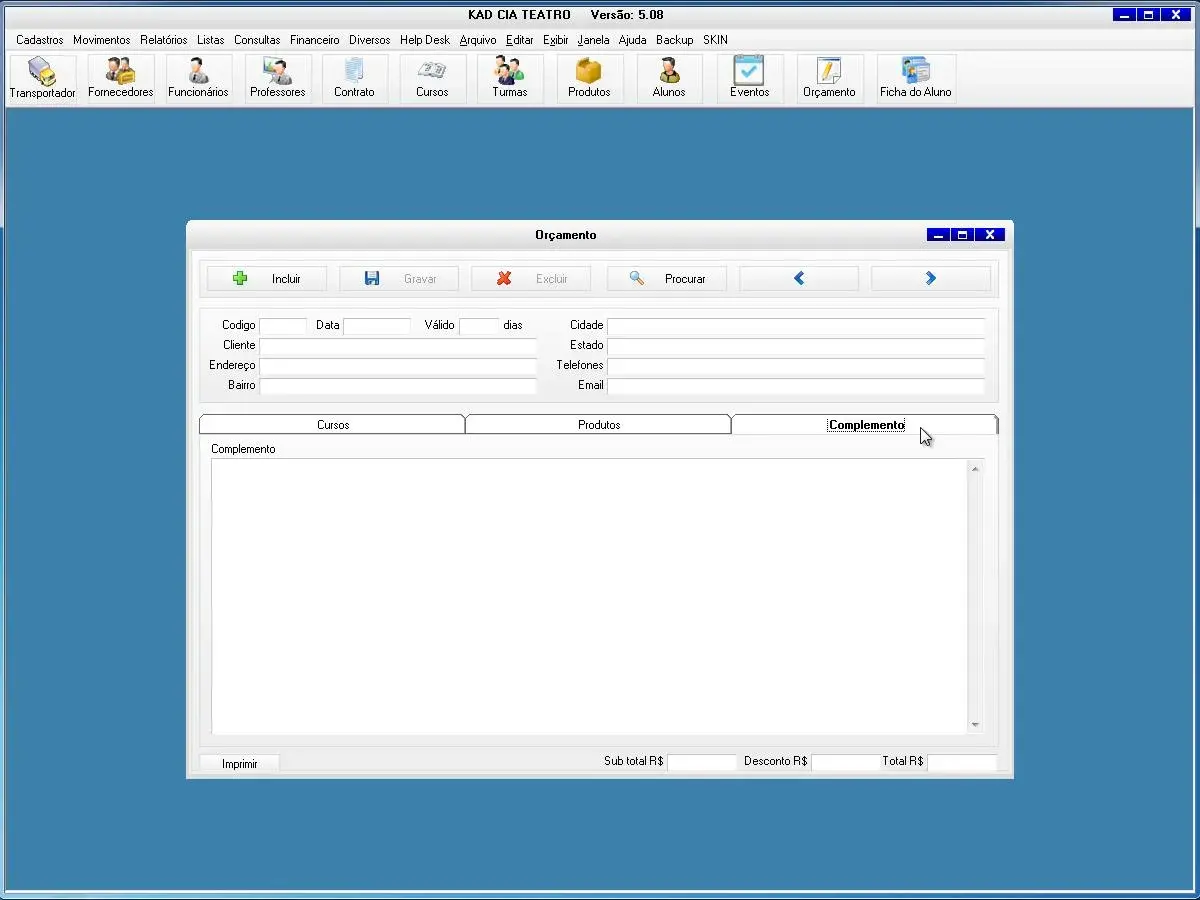Launch the Cursos toolbar icon
This screenshot has height=900, width=1200.
(x=432, y=78)
